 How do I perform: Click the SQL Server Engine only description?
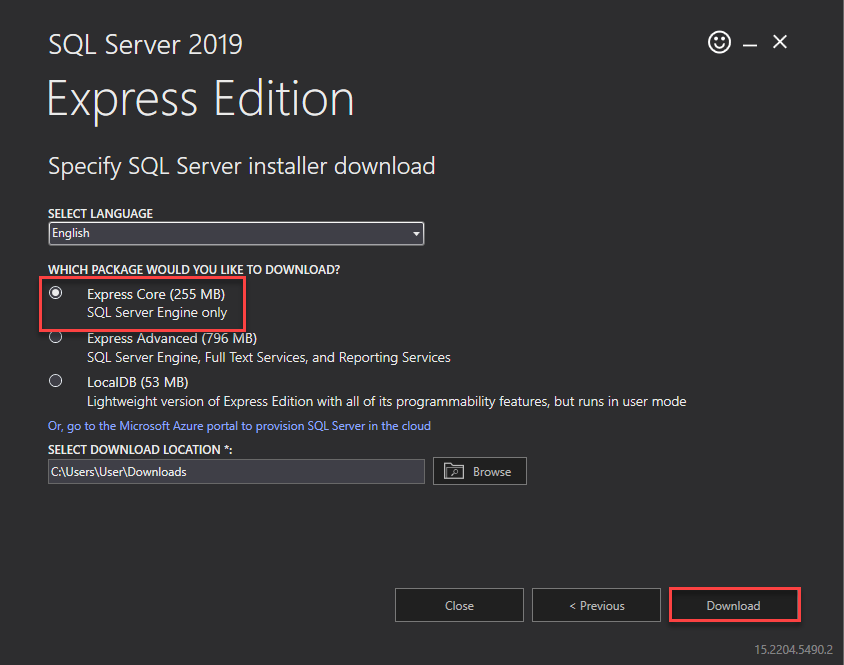click(157, 313)
